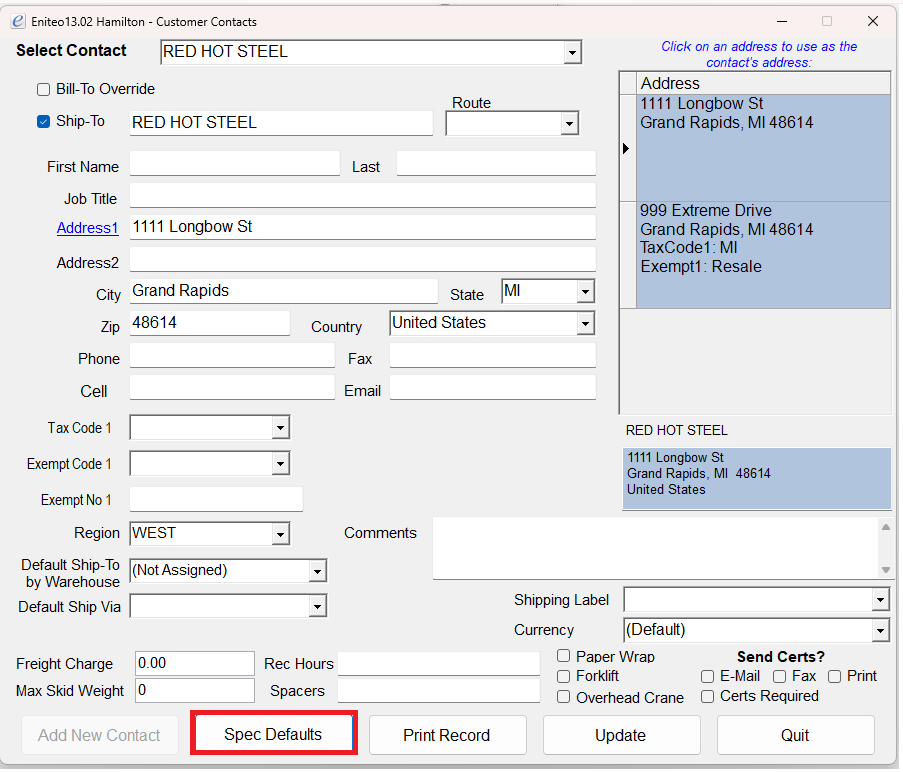This screenshot has width=903, height=772.
Task: Check the Fax send certs option
Action: click(779, 676)
